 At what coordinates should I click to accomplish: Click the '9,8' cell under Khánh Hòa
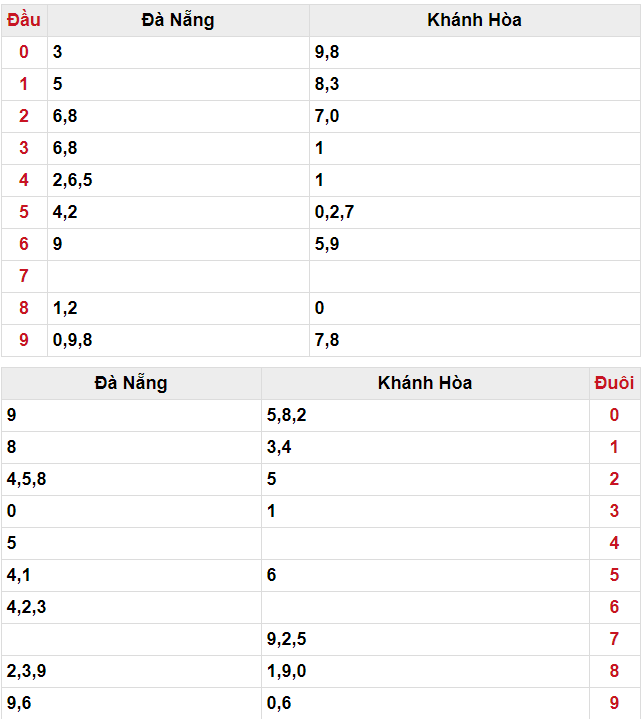(327, 53)
